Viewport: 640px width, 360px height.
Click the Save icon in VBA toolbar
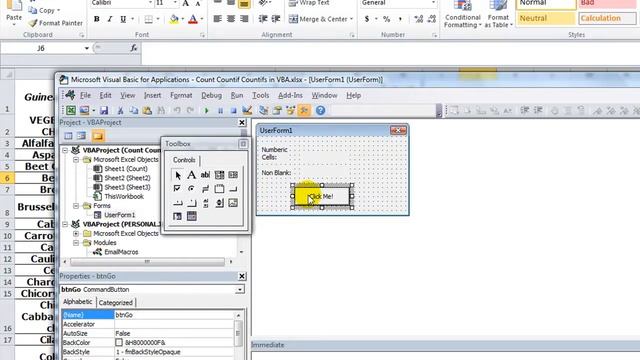pyautogui.click(x=104, y=110)
